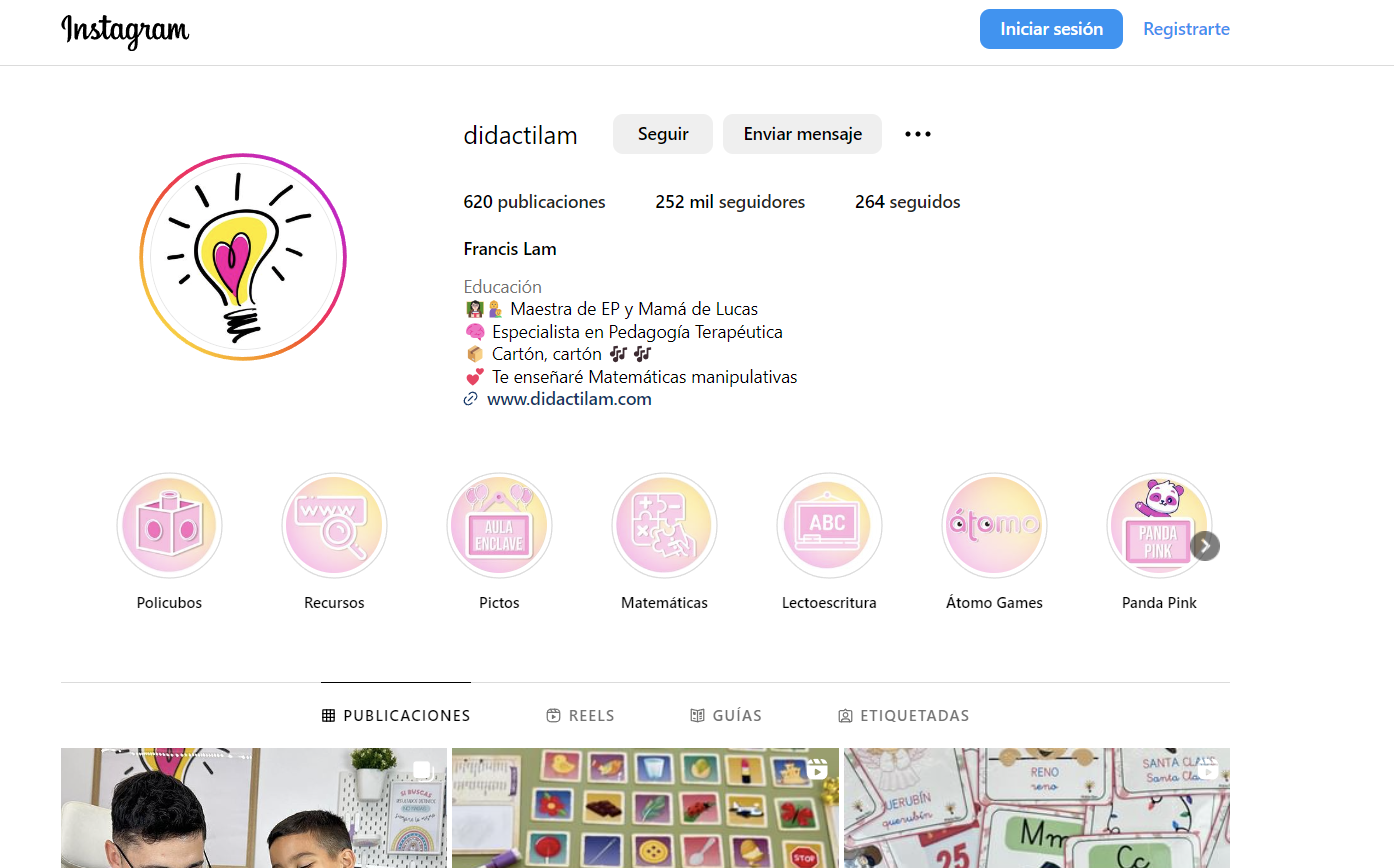Follow didactilam with Seguir button
This screenshot has height=868, width=1394.
coord(663,134)
